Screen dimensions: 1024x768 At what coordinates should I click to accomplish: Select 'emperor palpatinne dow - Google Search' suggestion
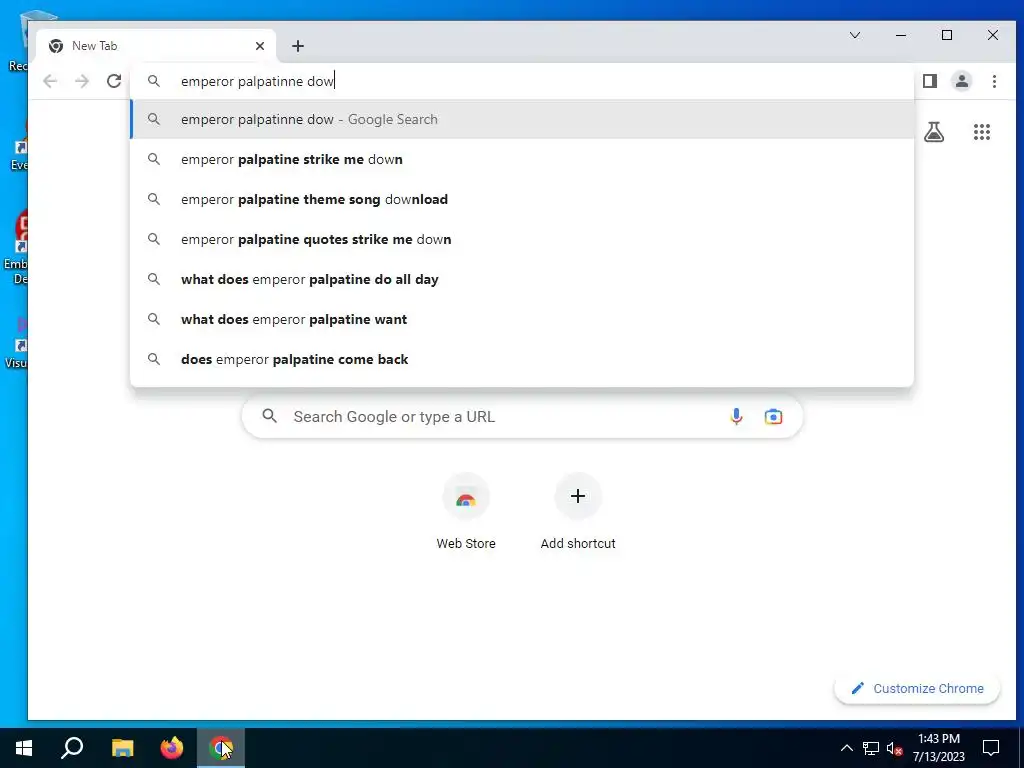pos(522,120)
